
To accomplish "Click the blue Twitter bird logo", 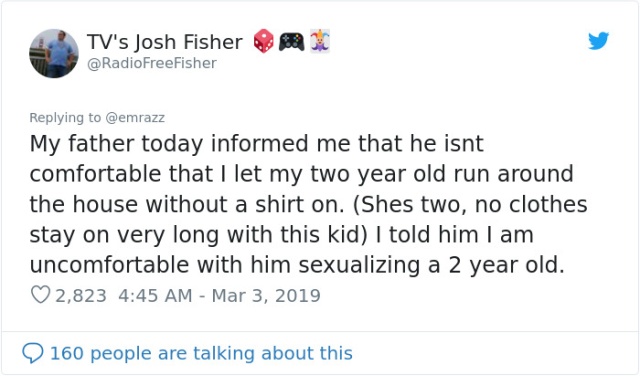I will 598,40.
